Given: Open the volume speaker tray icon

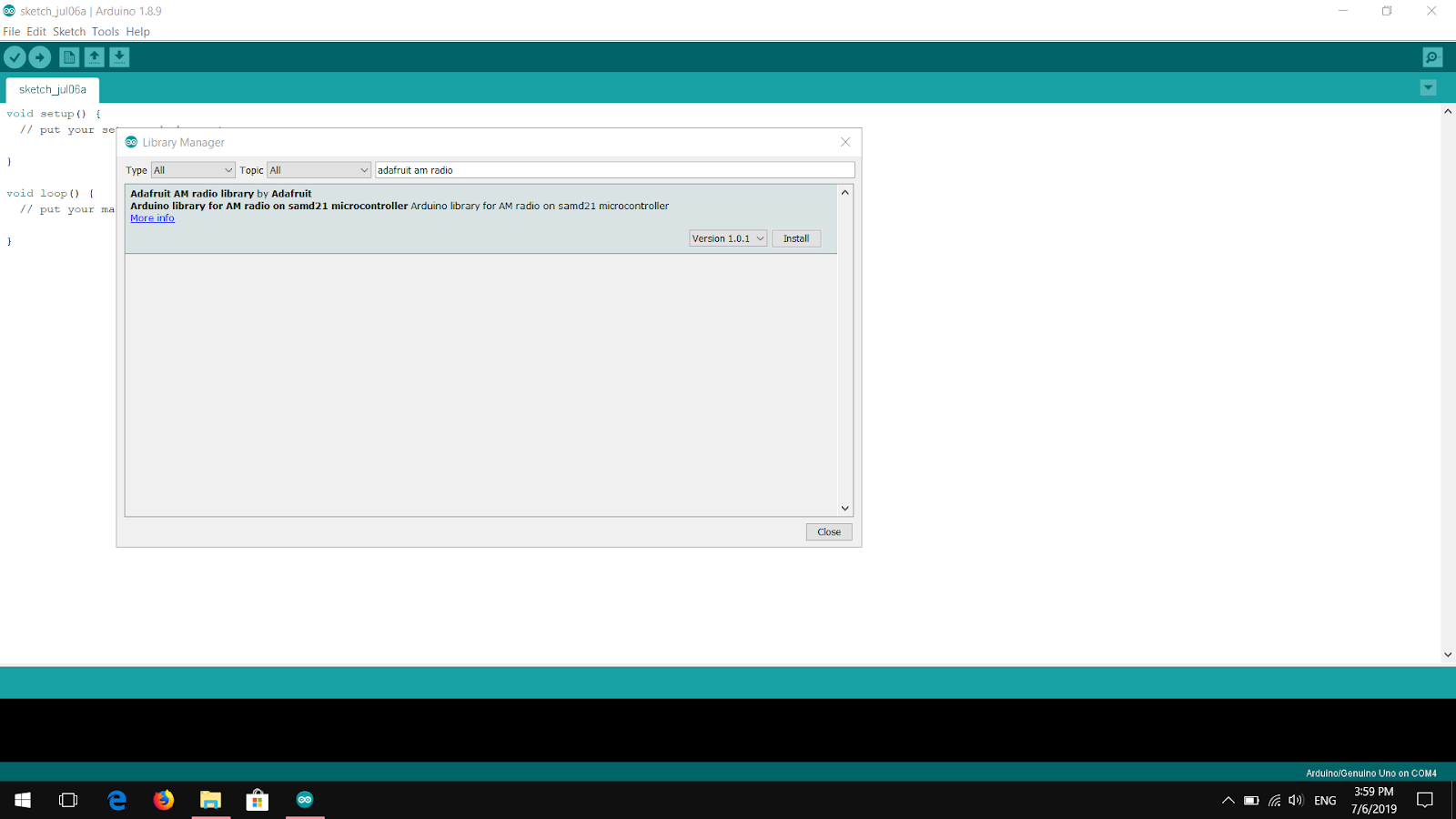Looking at the screenshot, I should point(1296,801).
